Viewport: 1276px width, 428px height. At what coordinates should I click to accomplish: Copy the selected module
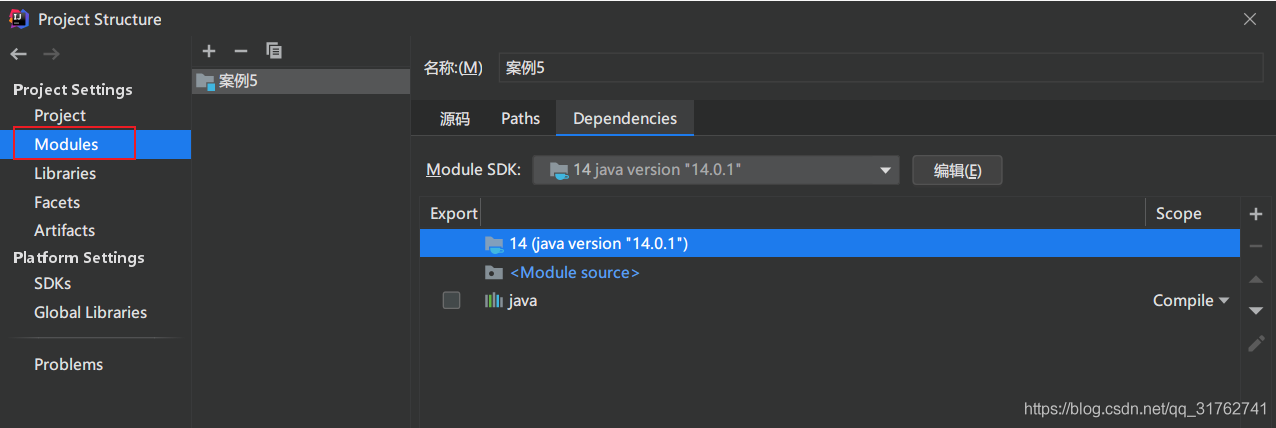[273, 50]
